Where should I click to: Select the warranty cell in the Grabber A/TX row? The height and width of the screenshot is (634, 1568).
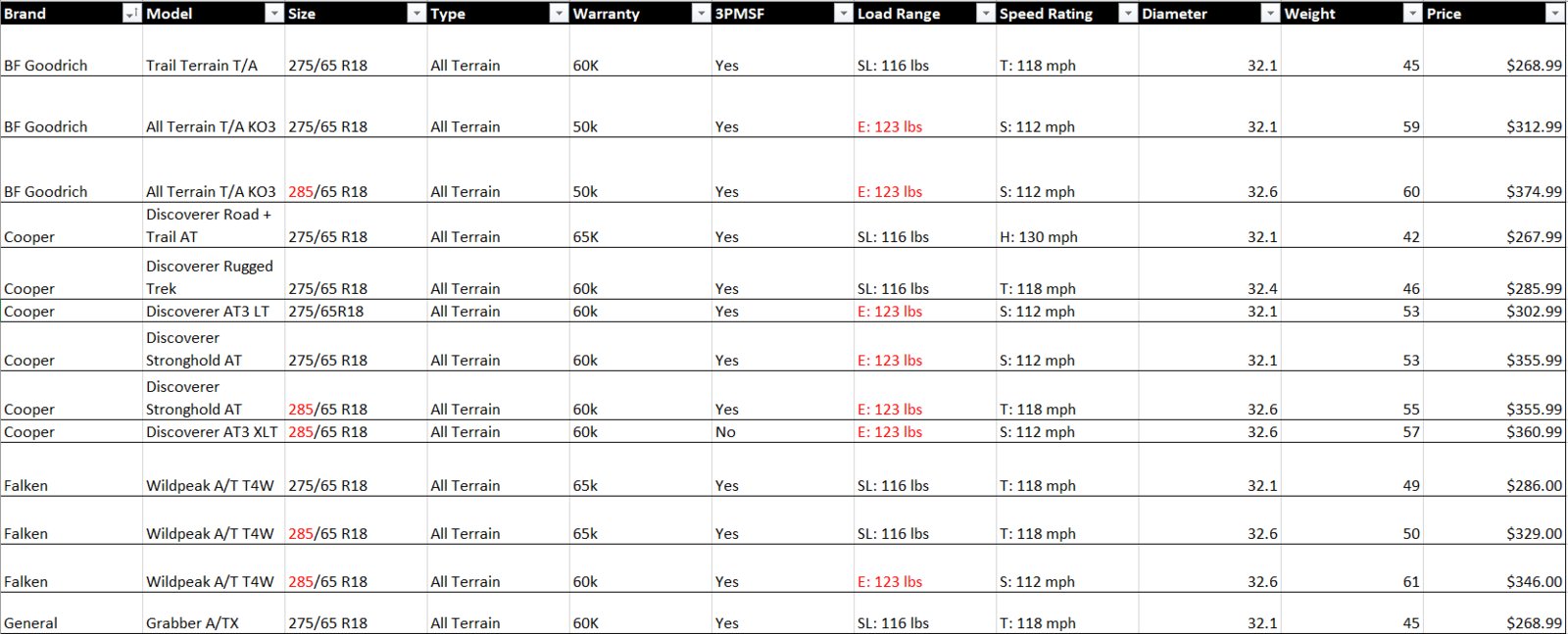[641, 613]
